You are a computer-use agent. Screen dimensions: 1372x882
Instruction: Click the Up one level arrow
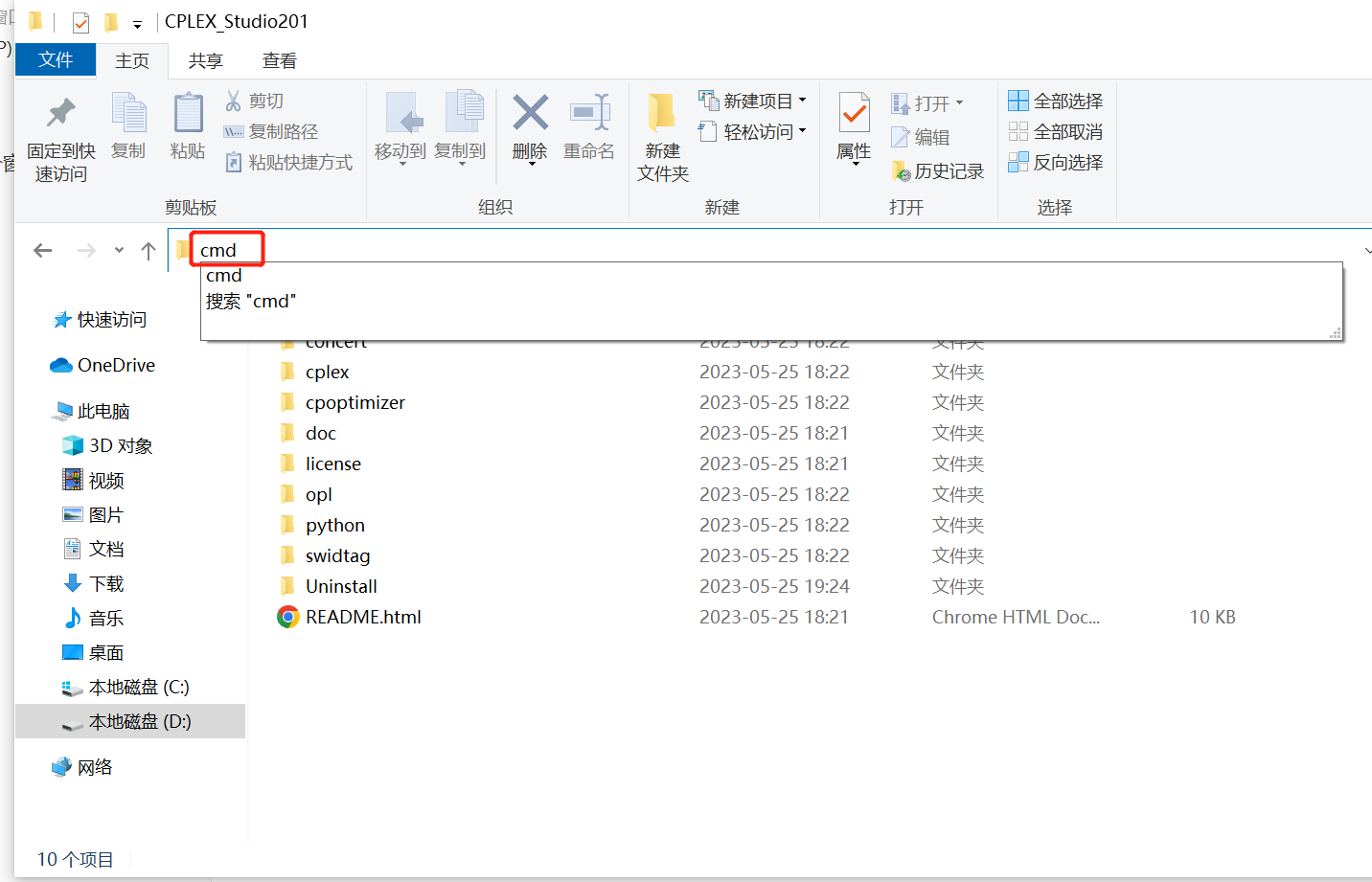(149, 250)
